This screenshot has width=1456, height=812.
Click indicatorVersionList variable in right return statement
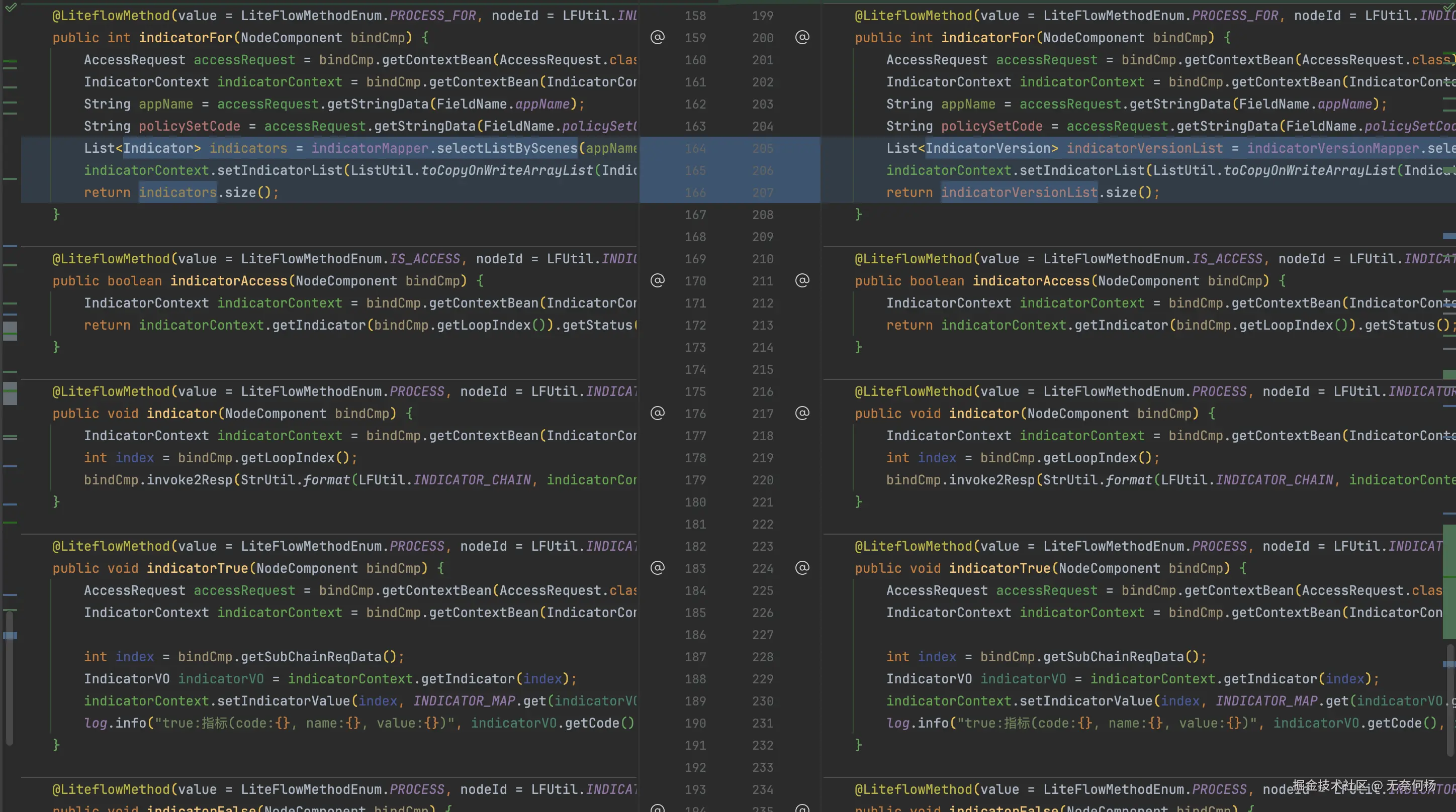pyautogui.click(x=1019, y=192)
